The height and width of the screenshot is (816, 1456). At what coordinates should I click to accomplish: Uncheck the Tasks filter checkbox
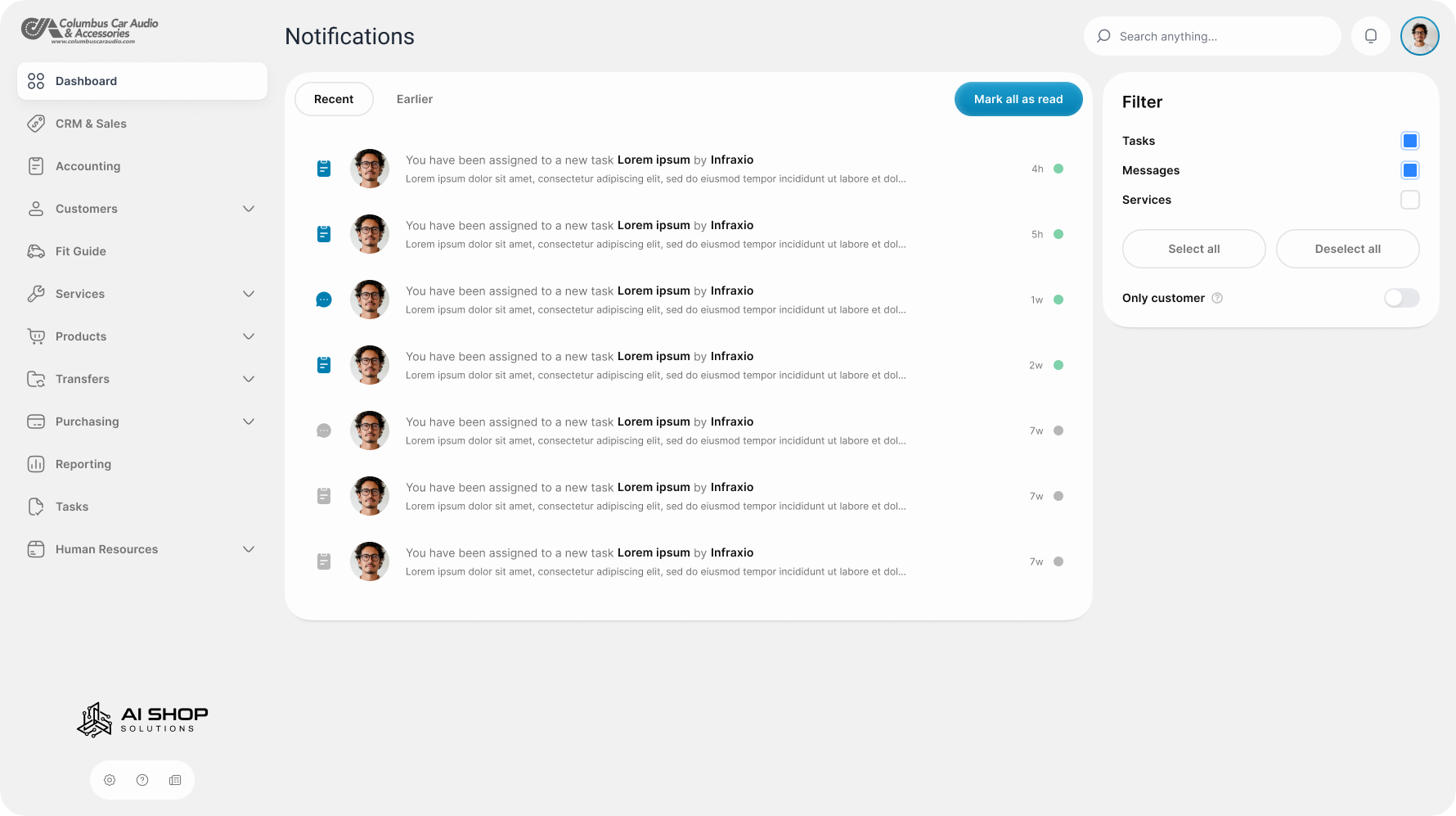tap(1409, 140)
